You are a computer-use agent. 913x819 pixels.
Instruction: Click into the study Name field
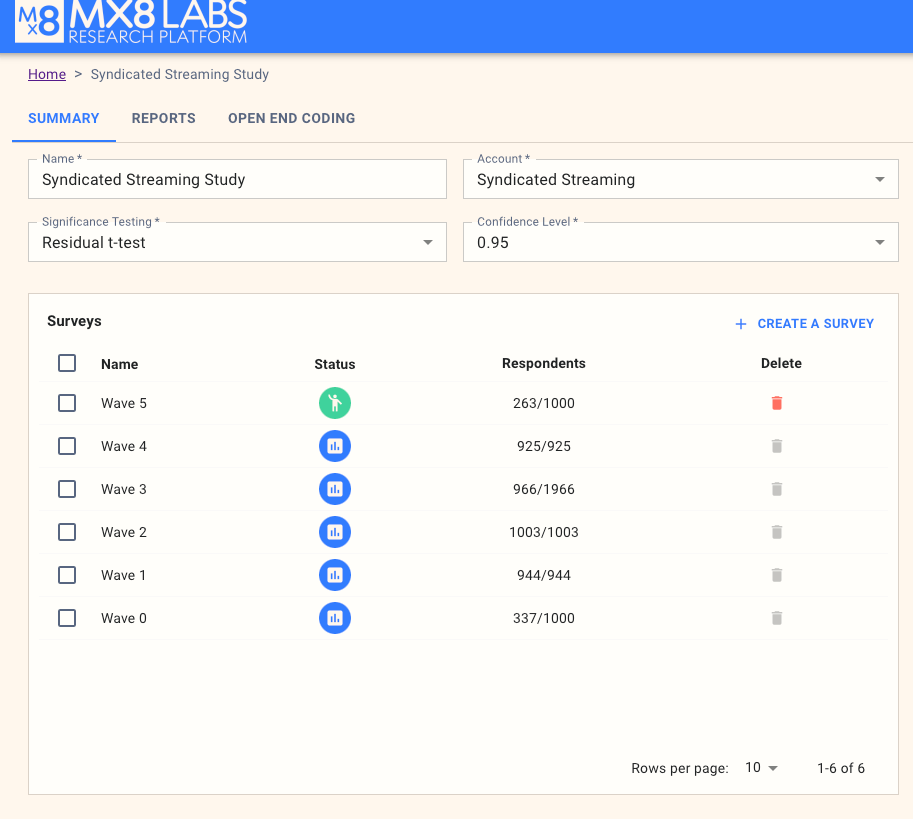tap(237, 180)
